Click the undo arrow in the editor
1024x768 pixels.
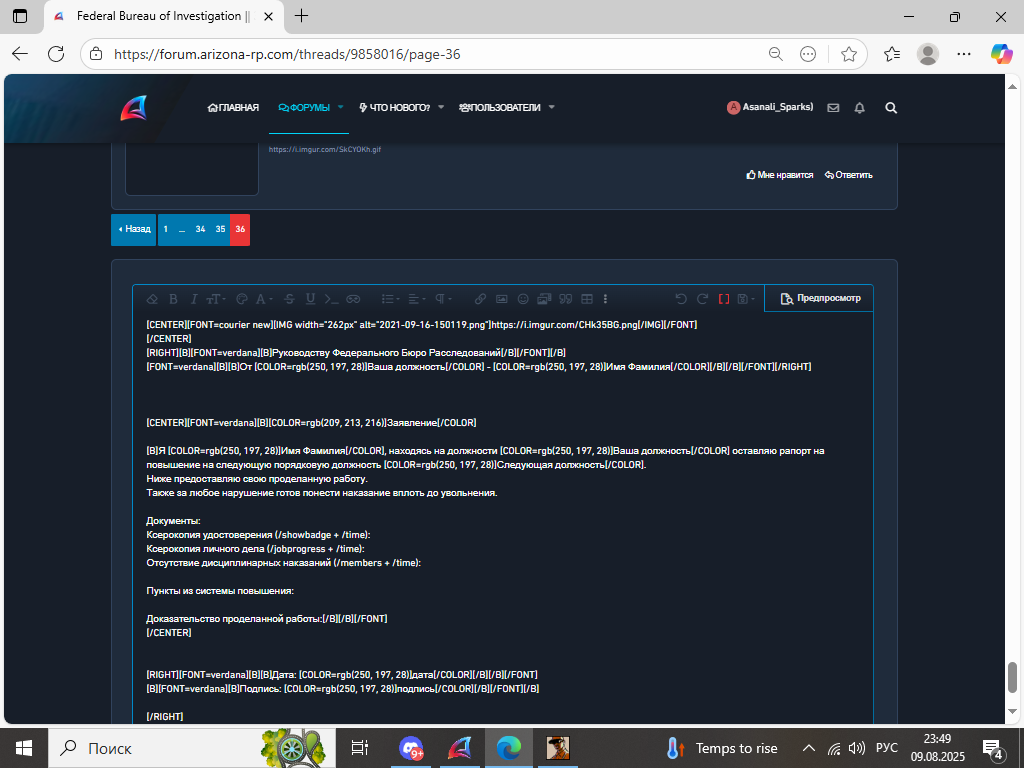coord(680,298)
